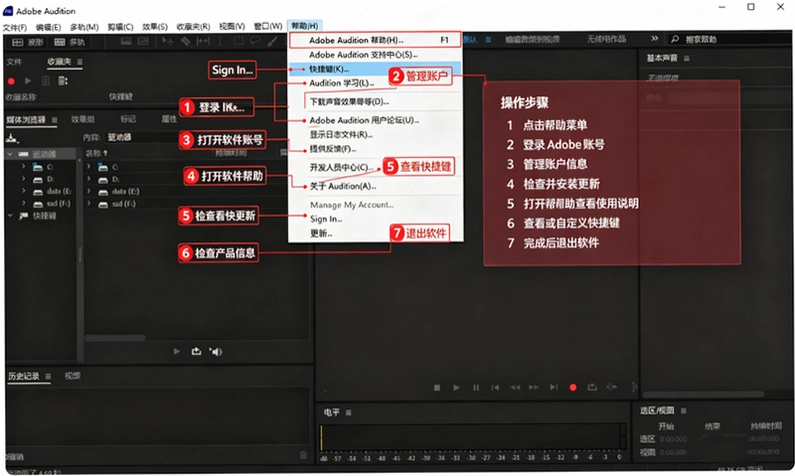Screen dimensions: 795x476
Task: Select the Lasso Selection tool
Action: [x=255, y=42]
